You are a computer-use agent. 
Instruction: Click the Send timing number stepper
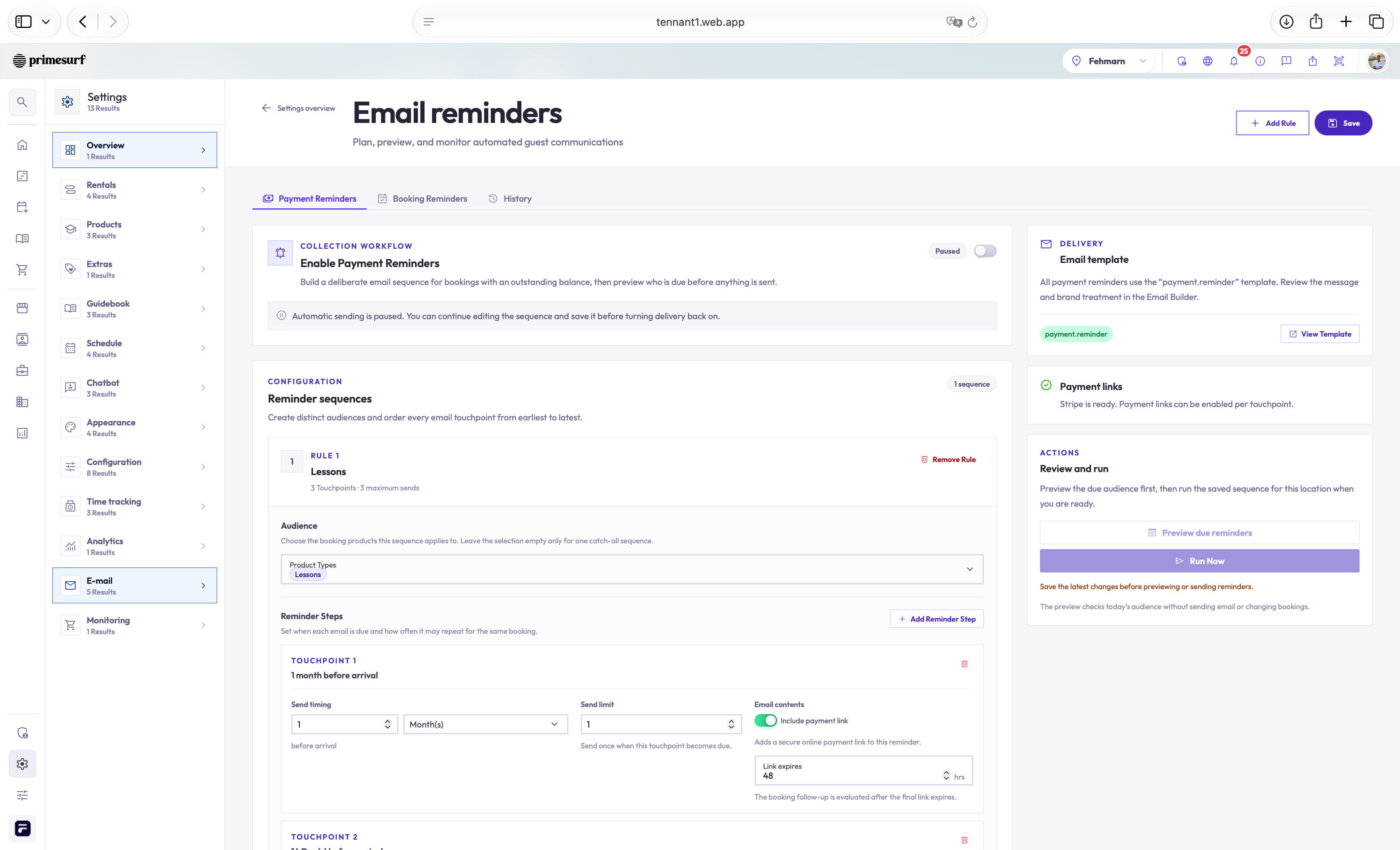pos(387,724)
